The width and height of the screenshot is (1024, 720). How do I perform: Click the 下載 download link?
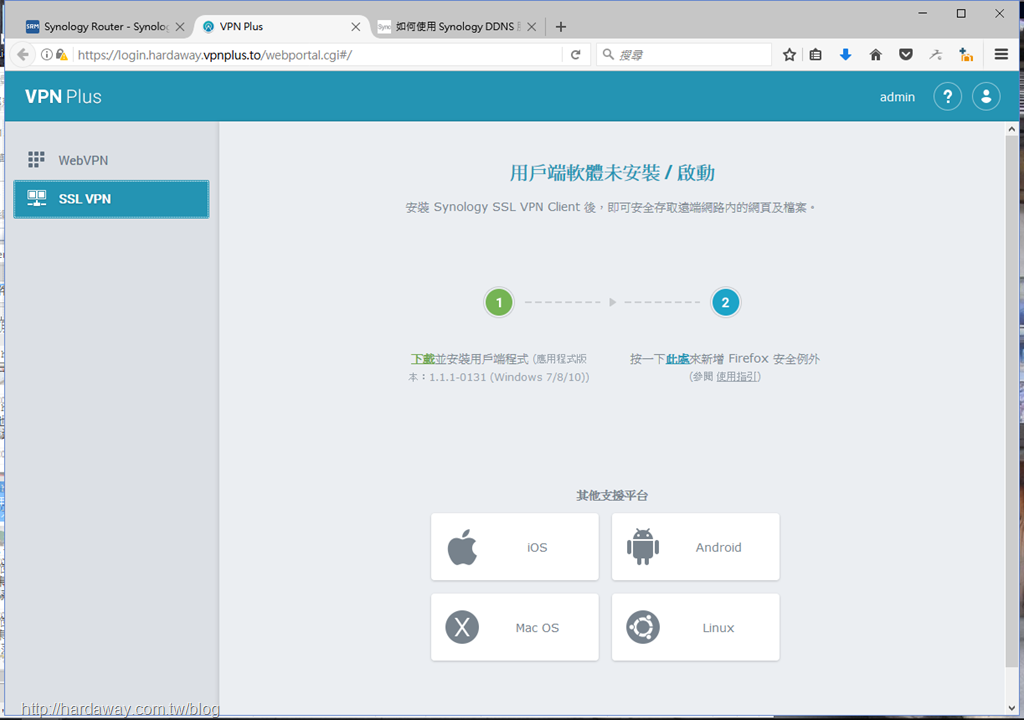click(x=423, y=359)
